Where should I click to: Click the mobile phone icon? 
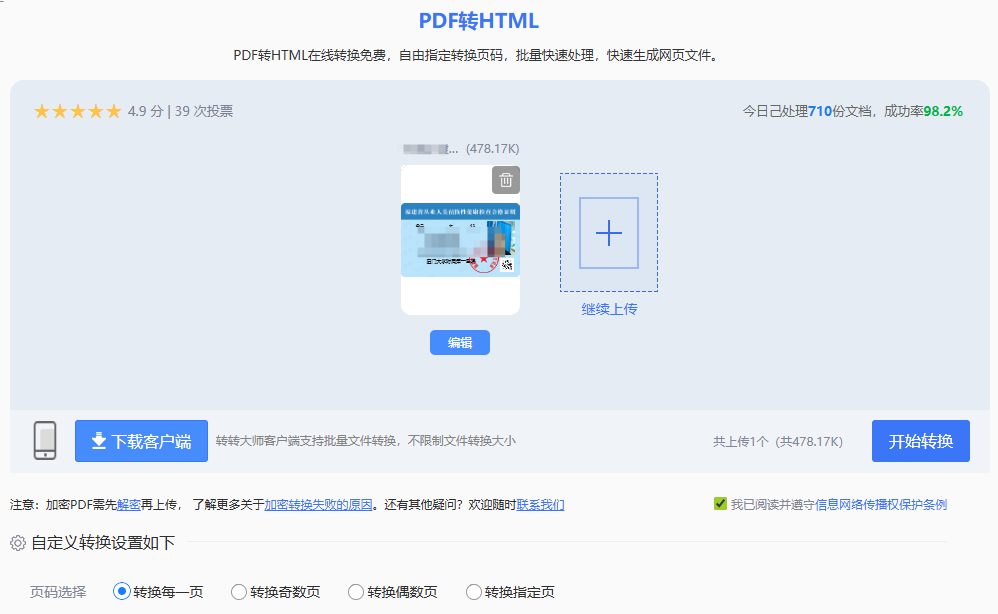(45, 440)
